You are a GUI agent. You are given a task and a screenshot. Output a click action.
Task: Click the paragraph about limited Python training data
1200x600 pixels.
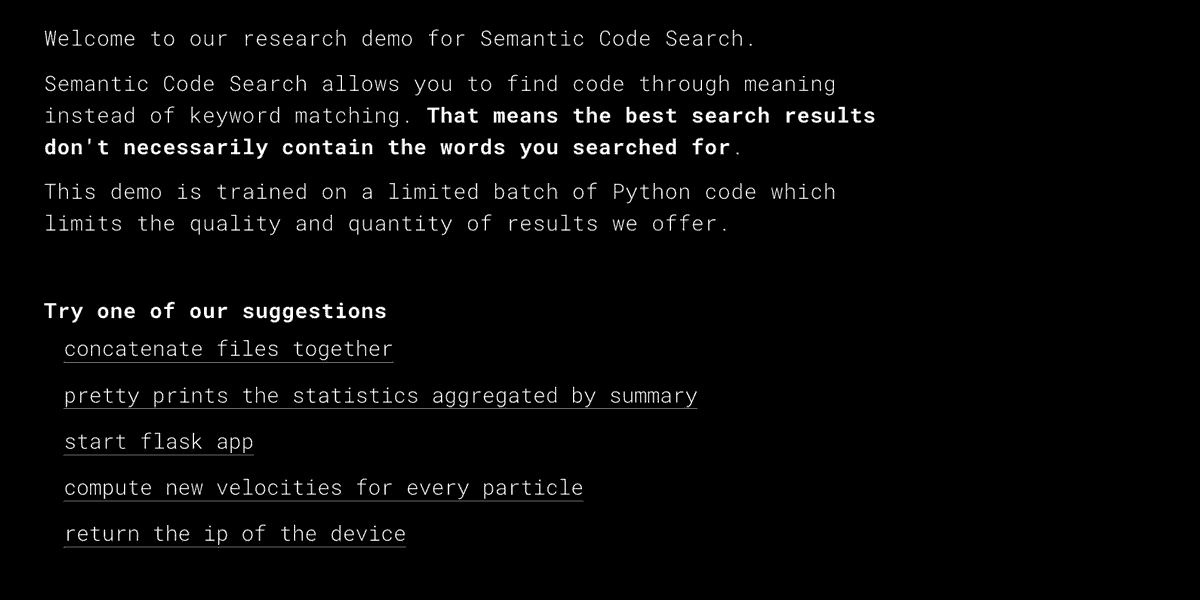[x=440, y=207]
